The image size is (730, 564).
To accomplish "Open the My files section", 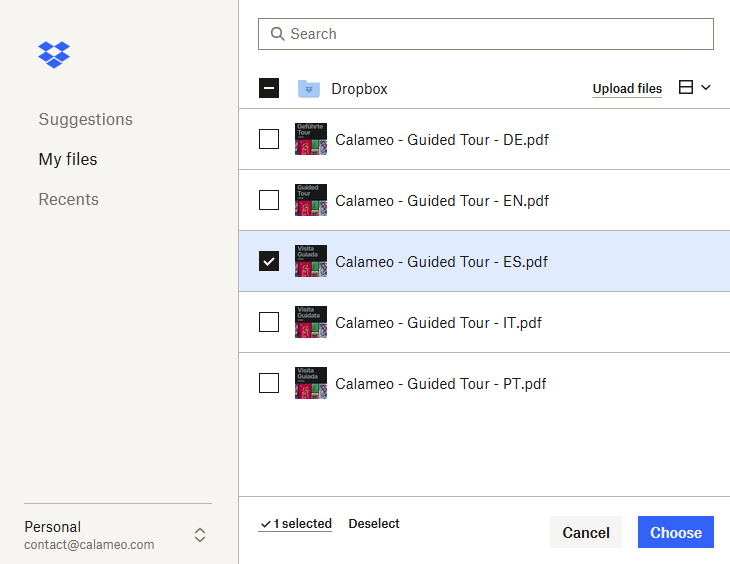I will pos(68,159).
